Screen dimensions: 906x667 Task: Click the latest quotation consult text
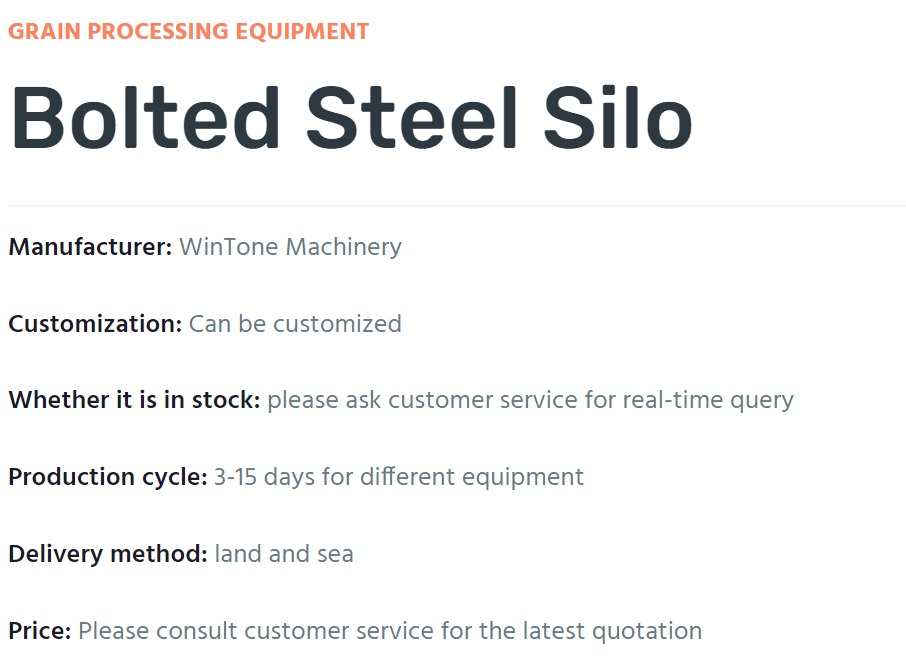click(390, 631)
